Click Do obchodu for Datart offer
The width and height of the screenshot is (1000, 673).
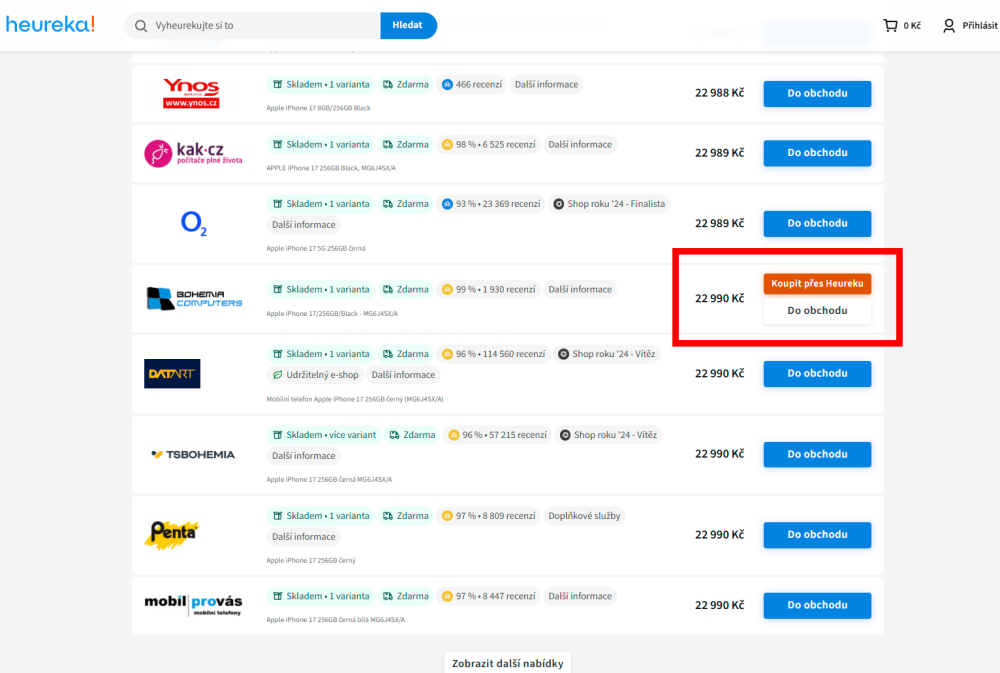[x=817, y=373]
